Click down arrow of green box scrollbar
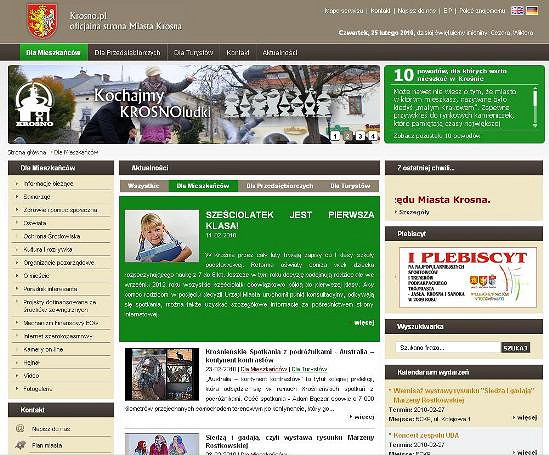Screen dimensions: 549x455 click(535, 125)
